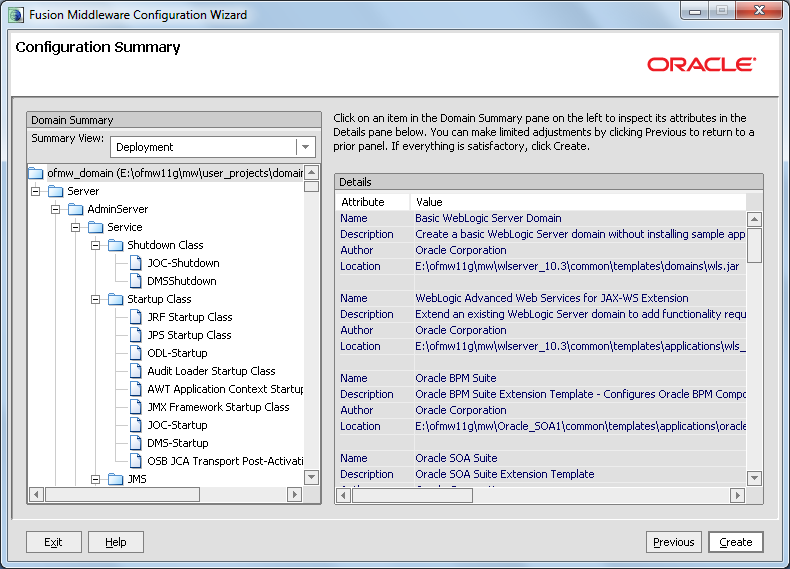Click the Details pane scroll-right arrow
Image resolution: width=790 pixels, height=569 pixels.
click(x=738, y=495)
